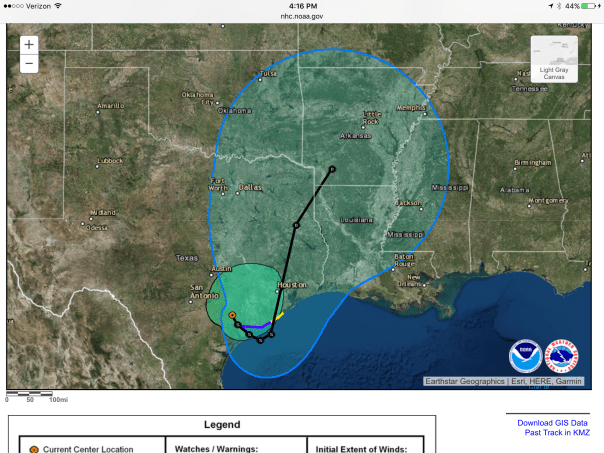Select the orange current center location marker

coord(232,316)
